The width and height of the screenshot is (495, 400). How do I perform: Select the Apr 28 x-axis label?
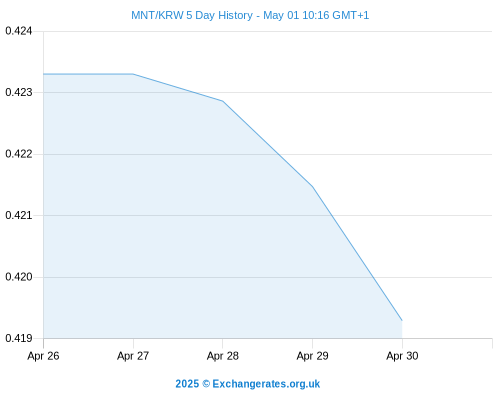point(223,356)
